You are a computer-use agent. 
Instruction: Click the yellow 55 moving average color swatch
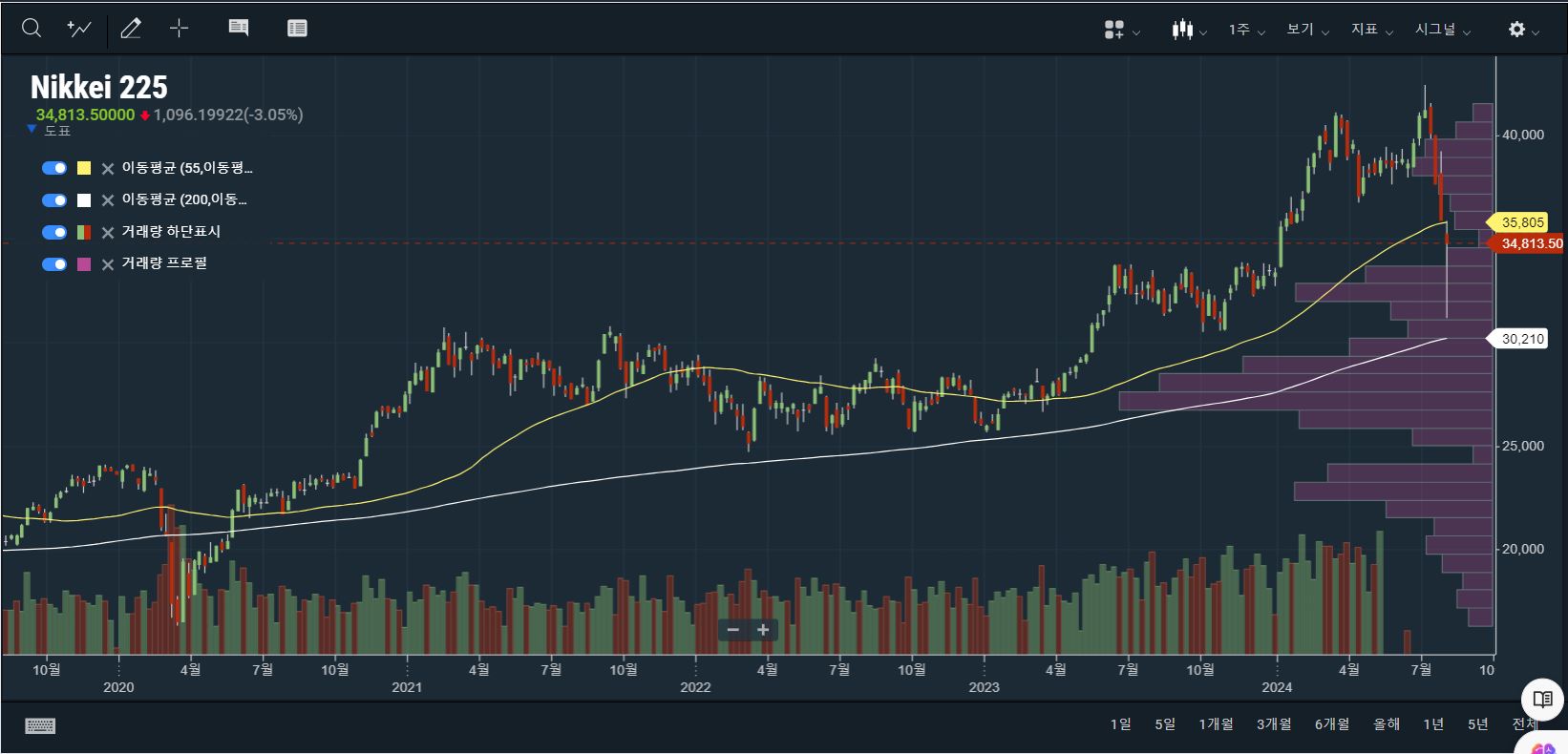(84, 168)
